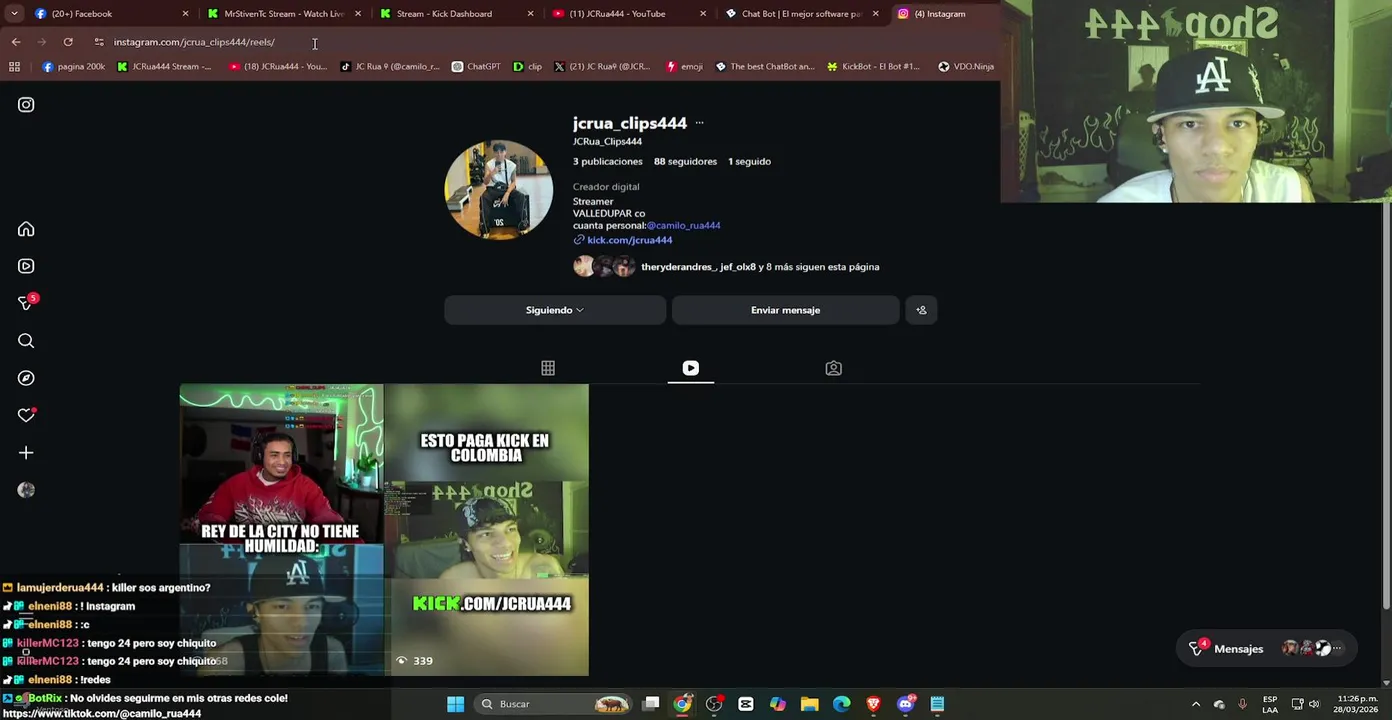Image resolution: width=1392 pixels, height=720 pixels.
Task: Open Task View on taskbar
Action: (x=651, y=704)
